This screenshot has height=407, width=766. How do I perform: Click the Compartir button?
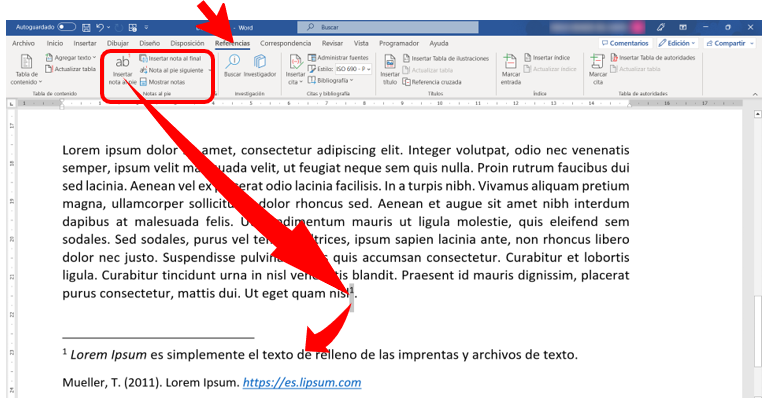(730, 43)
